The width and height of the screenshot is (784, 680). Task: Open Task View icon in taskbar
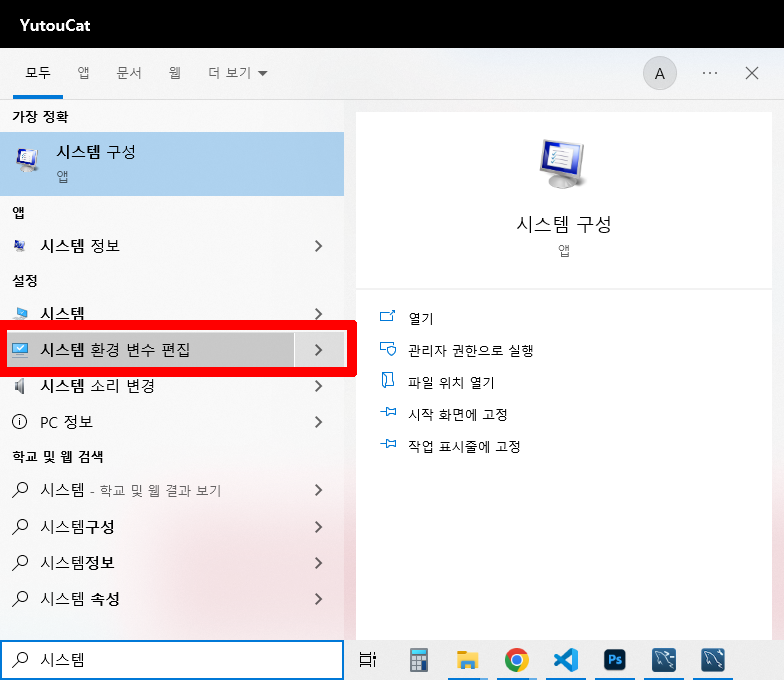[368, 660]
